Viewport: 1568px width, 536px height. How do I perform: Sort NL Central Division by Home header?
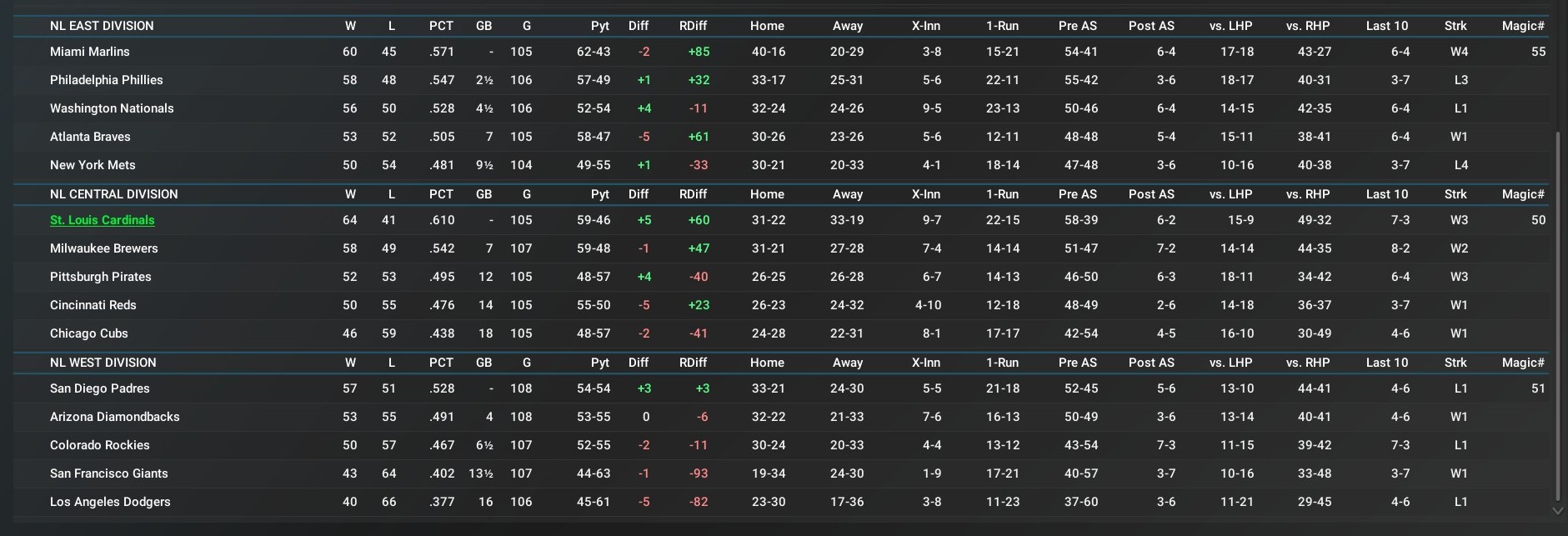(767, 194)
